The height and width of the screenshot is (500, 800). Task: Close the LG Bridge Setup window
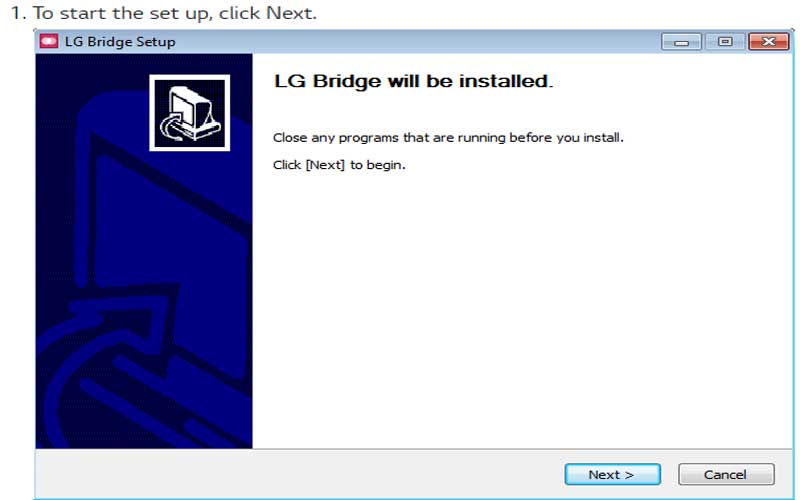[768, 41]
